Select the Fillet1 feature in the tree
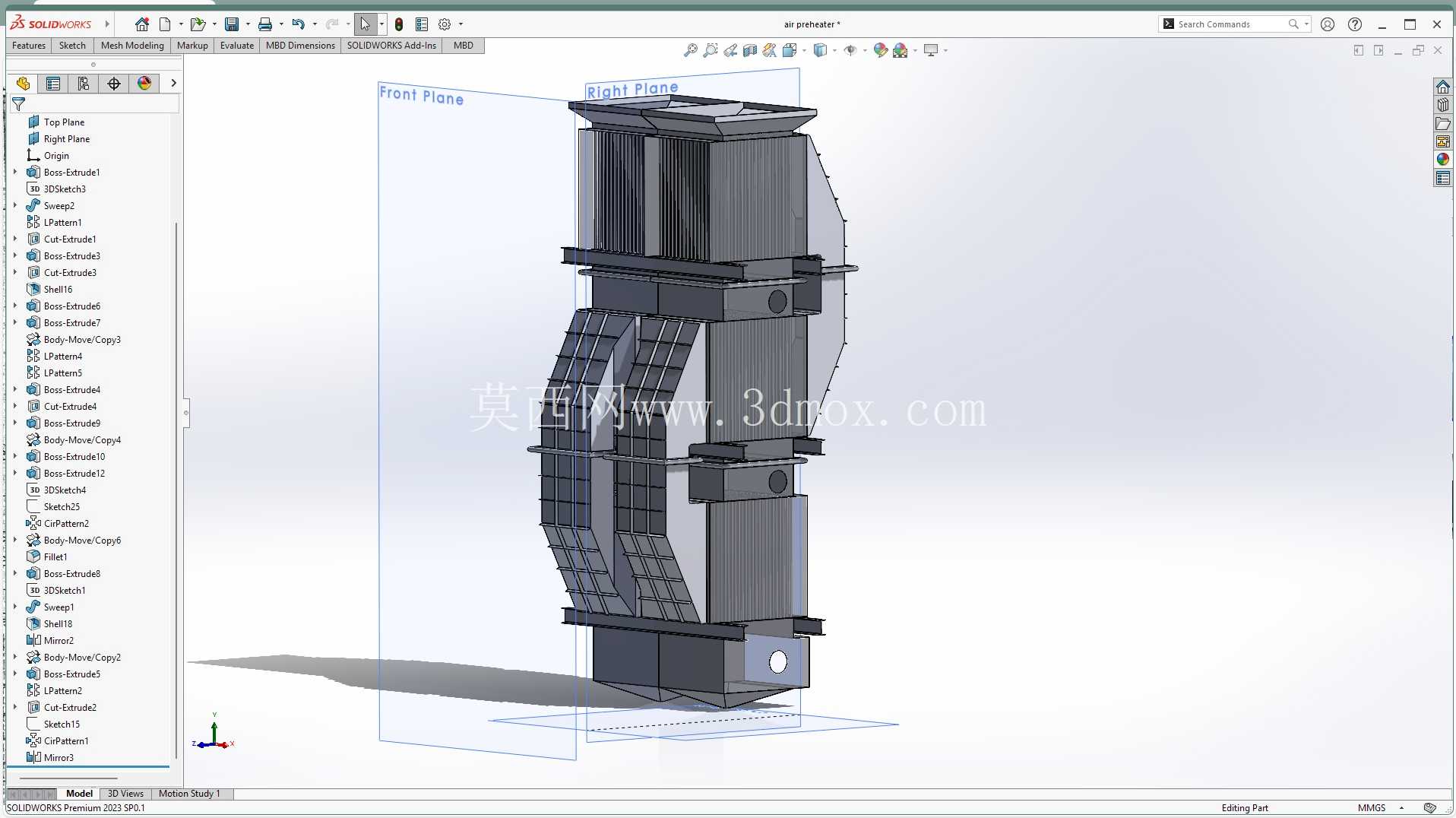The width and height of the screenshot is (1456, 818). (55, 557)
